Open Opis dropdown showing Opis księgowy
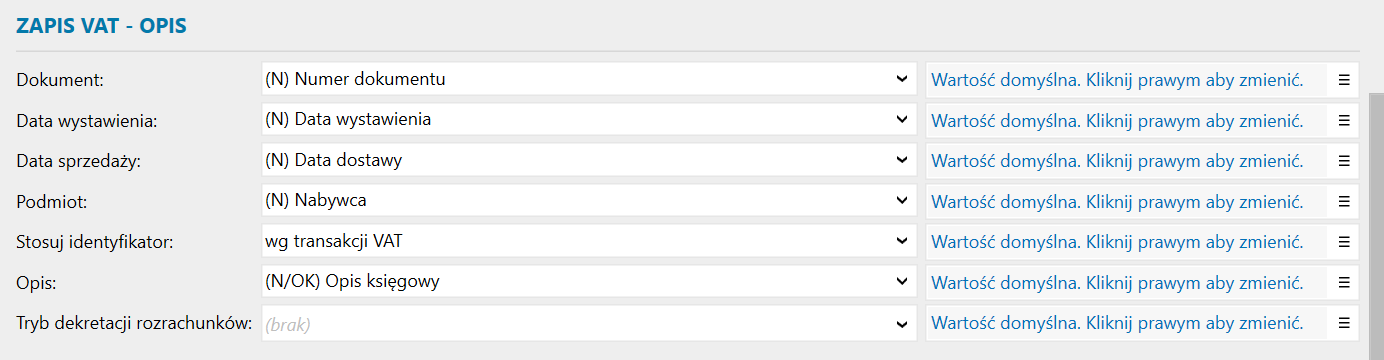Screen dimensions: 1384x360 click(x=588, y=282)
